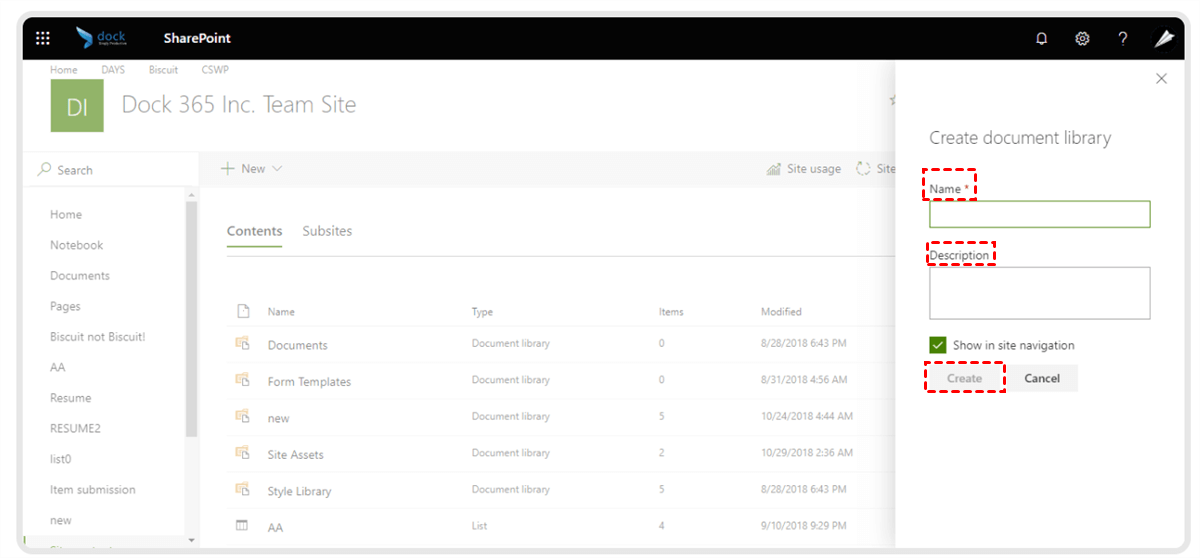
Task: Click the library Name input field
Action: 1039,214
